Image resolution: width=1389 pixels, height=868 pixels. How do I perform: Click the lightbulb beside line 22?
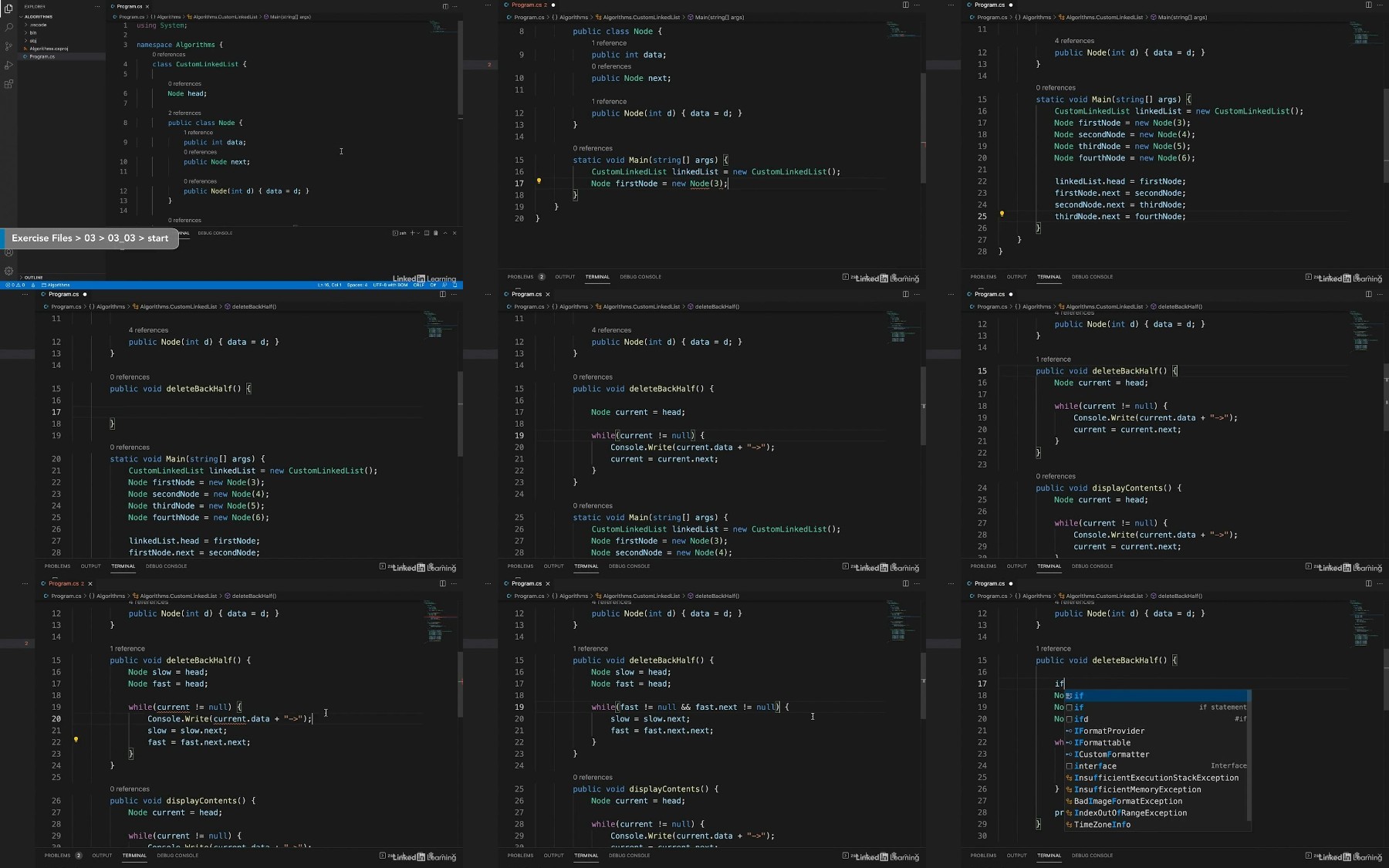click(76, 740)
